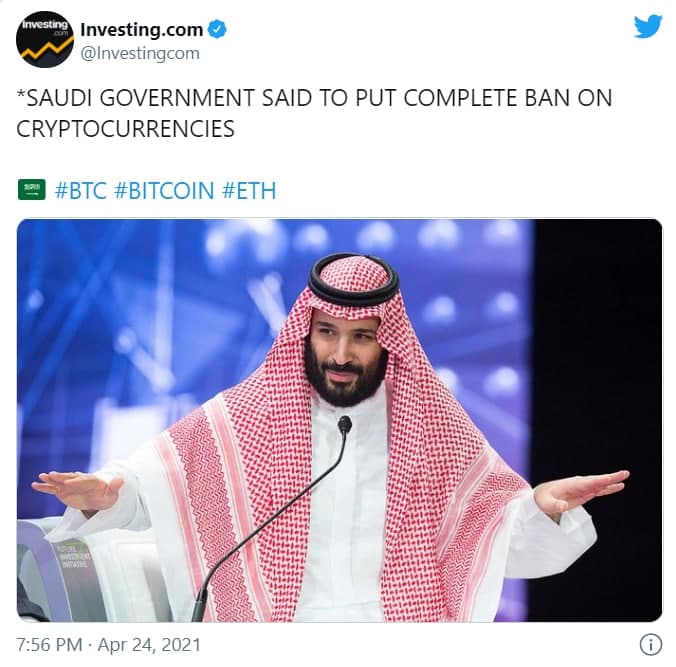Open the tweet info icon
This screenshot has height=667, width=676.
pos(651,645)
